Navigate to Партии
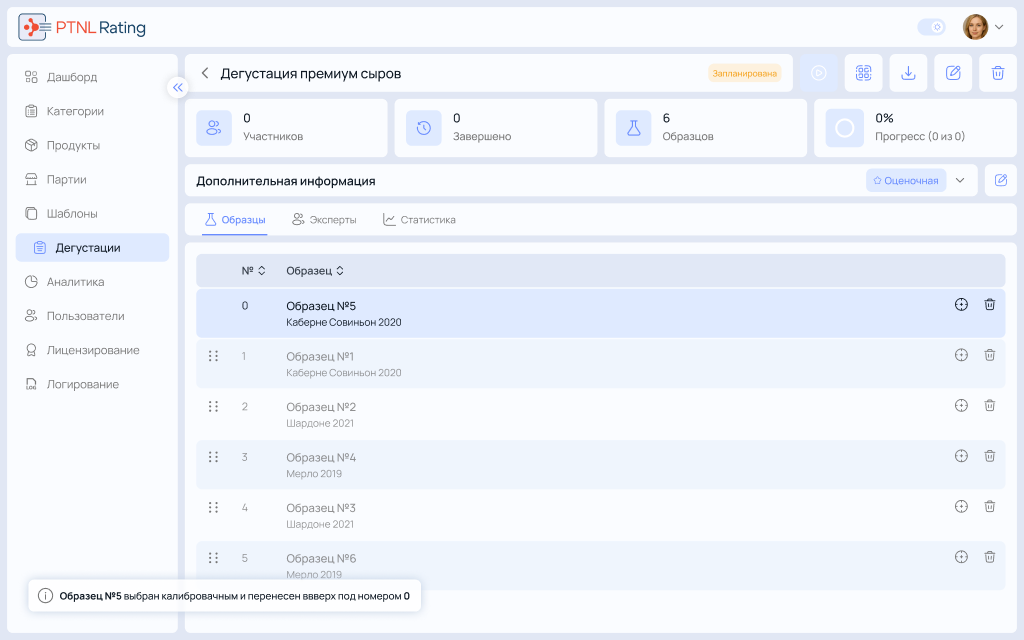This screenshot has width=1024, height=640. click(x=92, y=179)
